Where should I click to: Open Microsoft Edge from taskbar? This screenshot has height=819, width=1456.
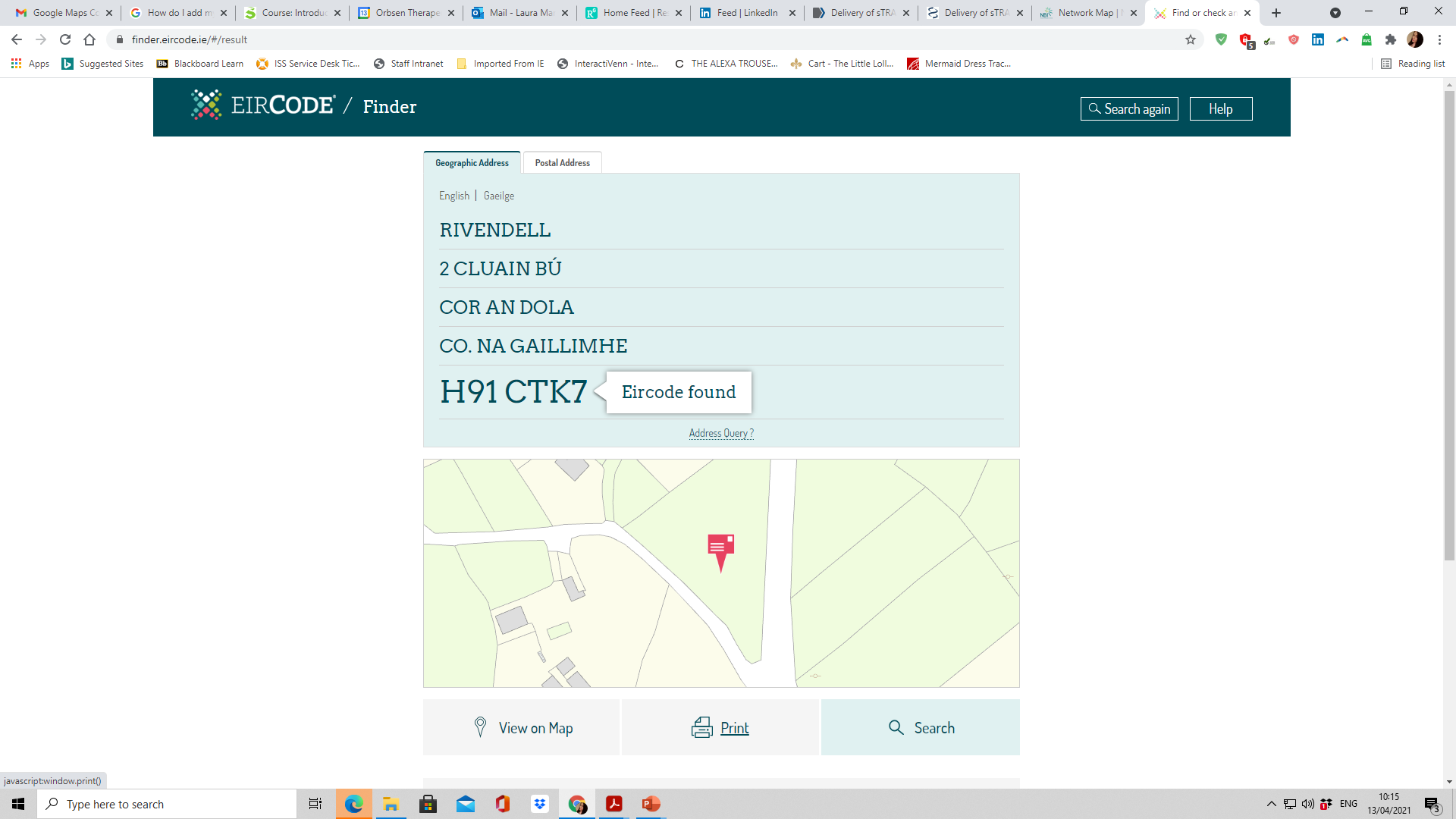pos(353,804)
